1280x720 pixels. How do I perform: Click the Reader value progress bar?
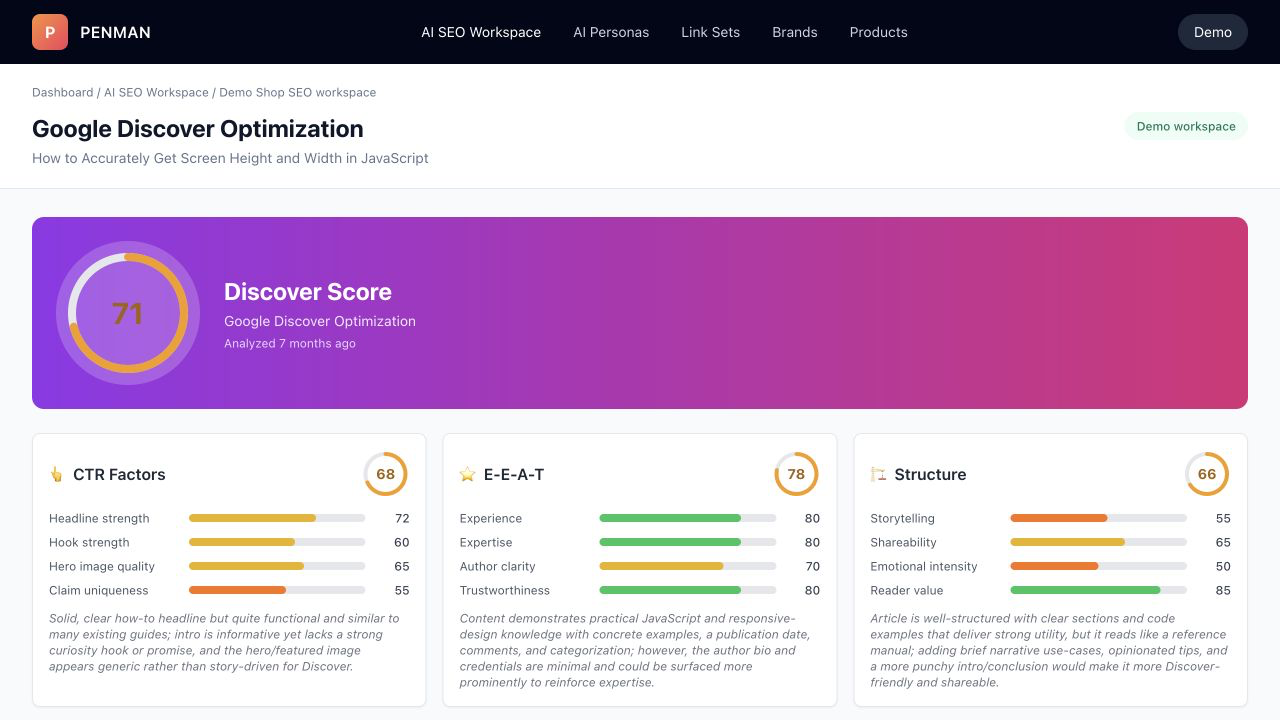pyautogui.click(x=1098, y=590)
